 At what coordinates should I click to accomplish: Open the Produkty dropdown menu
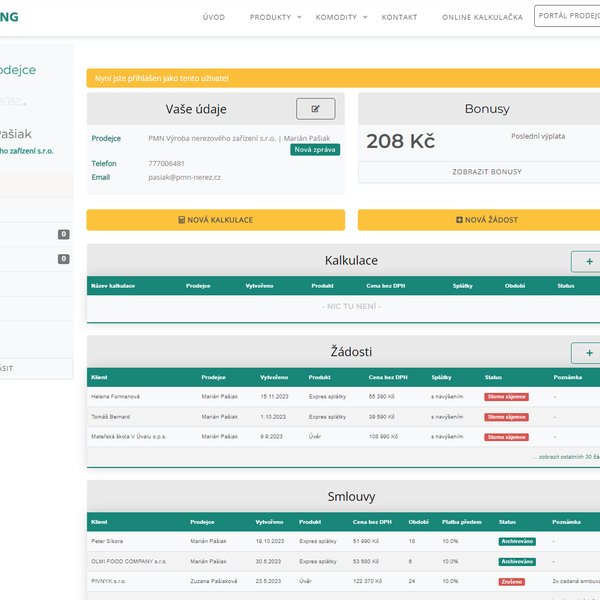274,17
